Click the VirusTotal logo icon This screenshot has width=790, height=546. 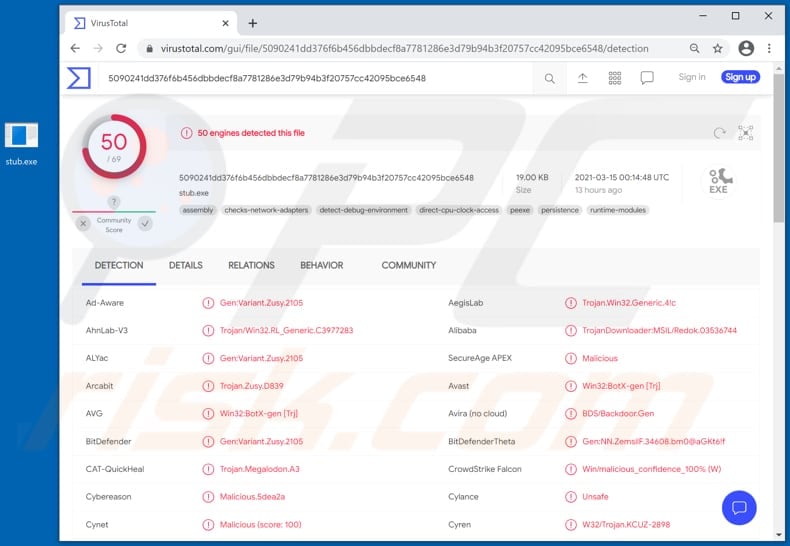click(x=79, y=78)
